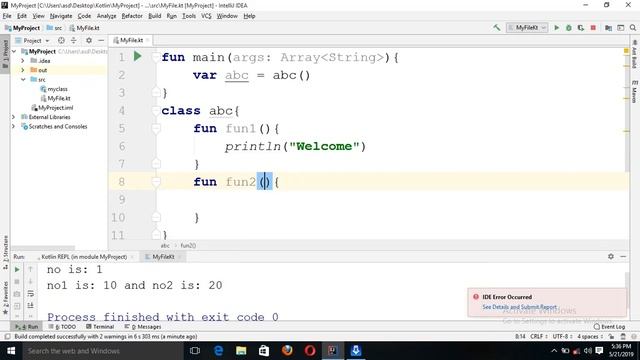Screen dimensions: 640x360
Task: Collapse the MyProject root node
Action: coord(14,51)
